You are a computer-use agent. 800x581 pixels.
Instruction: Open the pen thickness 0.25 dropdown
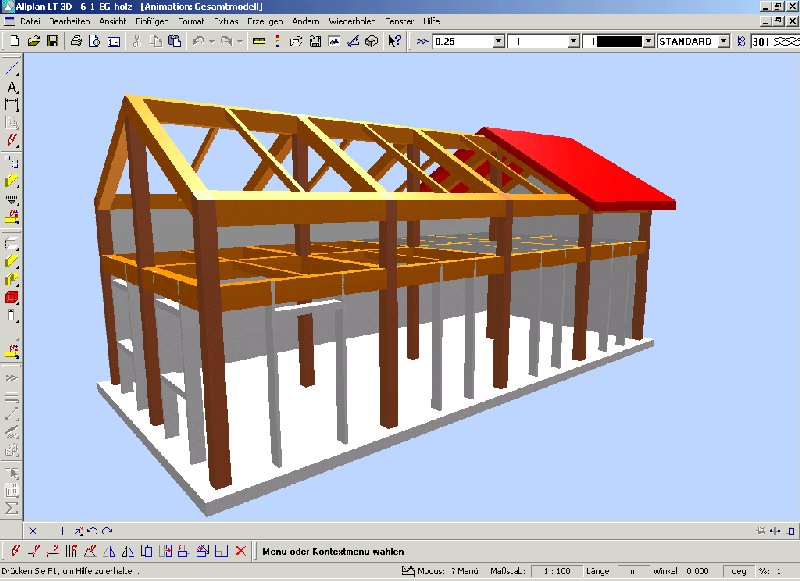click(498, 42)
